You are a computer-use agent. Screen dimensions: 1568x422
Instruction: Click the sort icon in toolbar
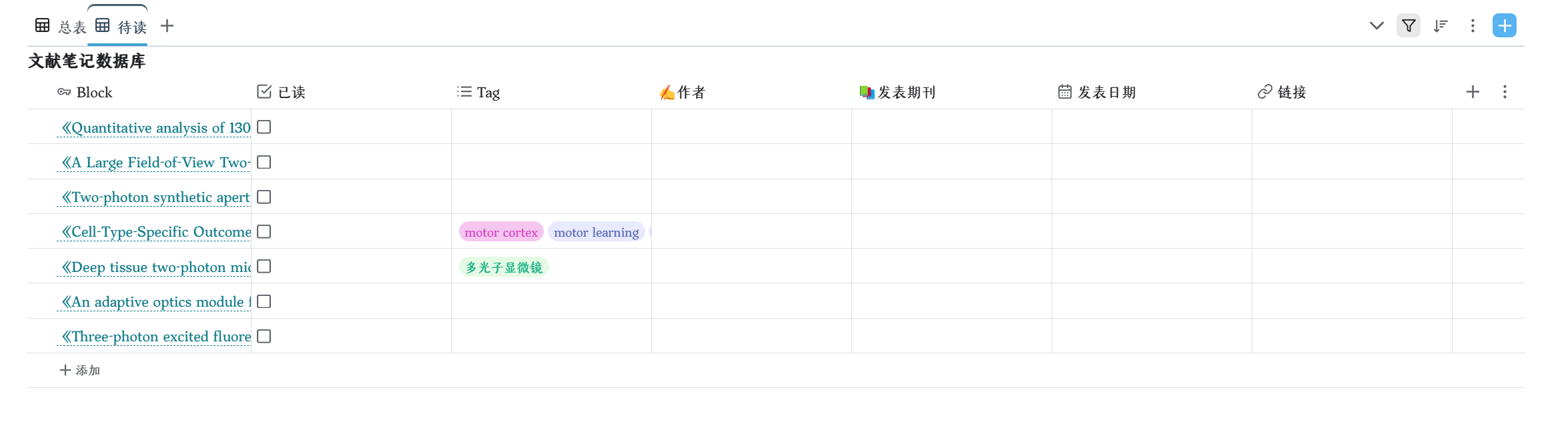coord(1441,26)
